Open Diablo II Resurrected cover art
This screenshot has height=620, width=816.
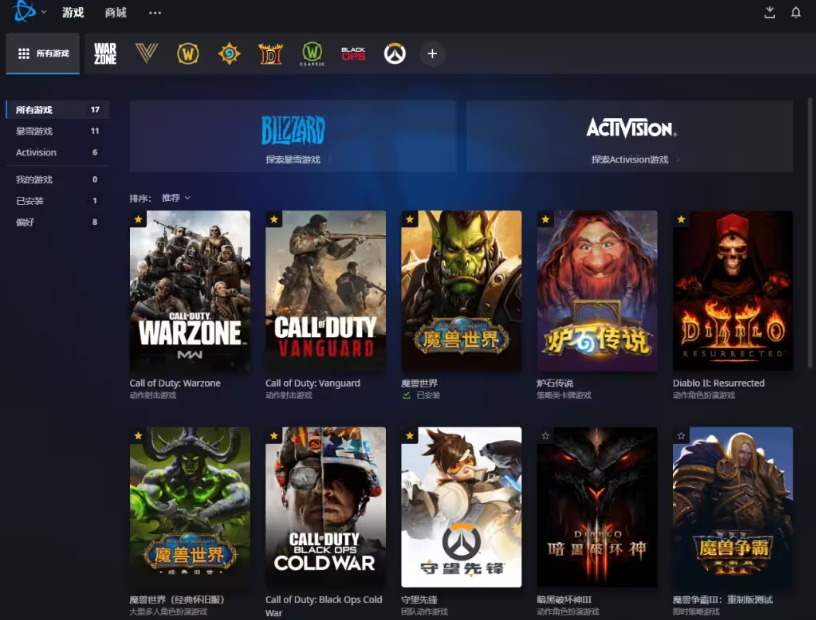(733, 290)
